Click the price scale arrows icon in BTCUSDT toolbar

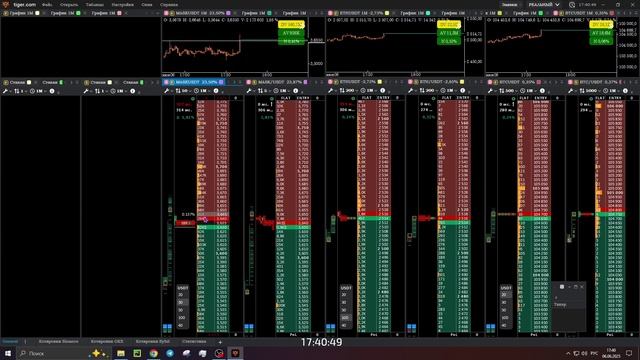tap(502, 91)
